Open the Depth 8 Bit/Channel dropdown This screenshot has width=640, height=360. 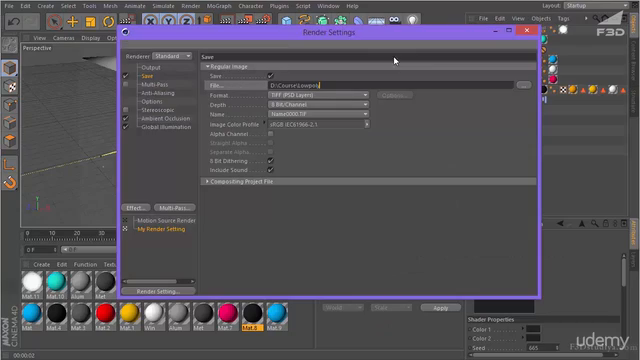318,104
